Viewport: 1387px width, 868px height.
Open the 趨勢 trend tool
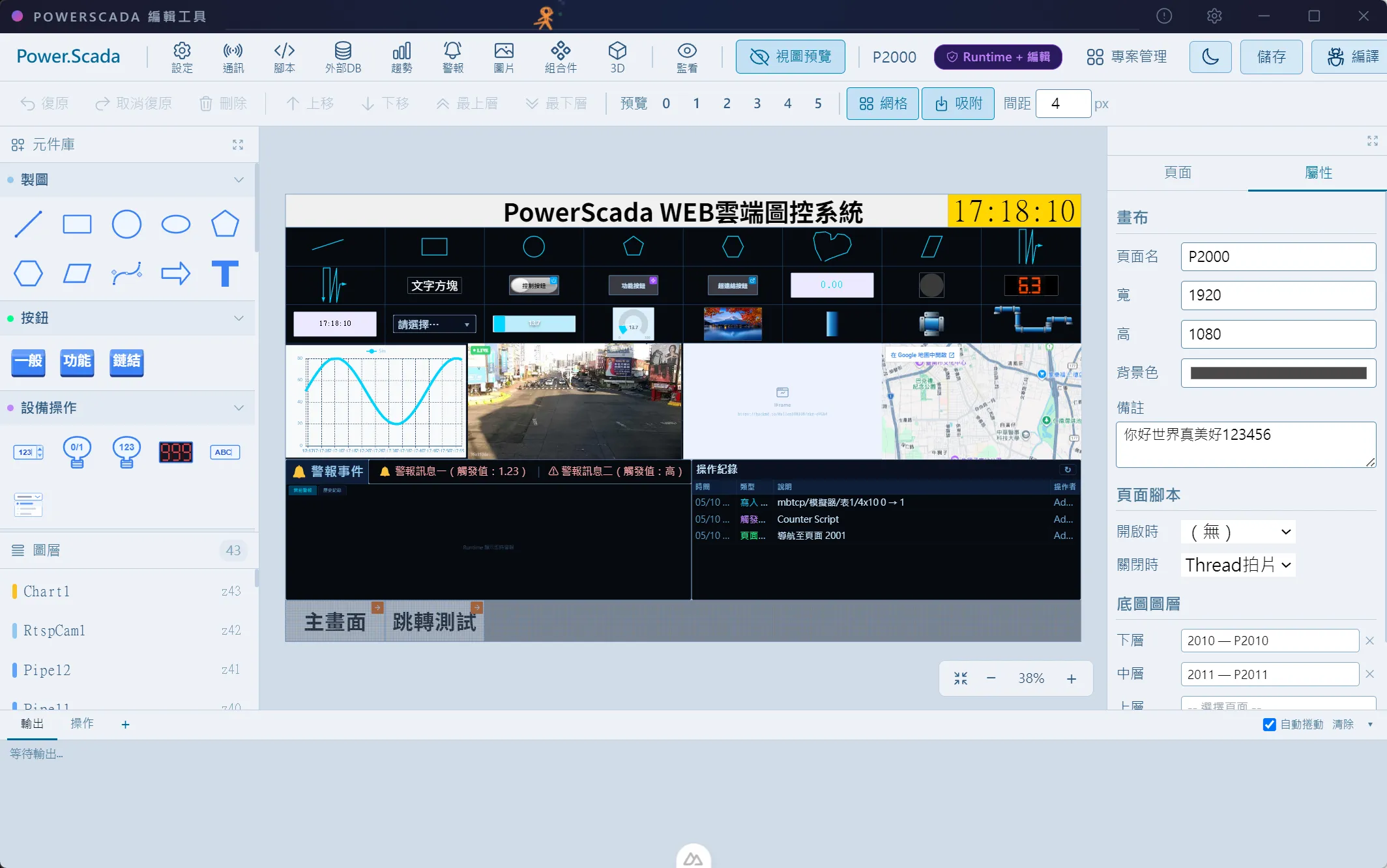pos(401,57)
